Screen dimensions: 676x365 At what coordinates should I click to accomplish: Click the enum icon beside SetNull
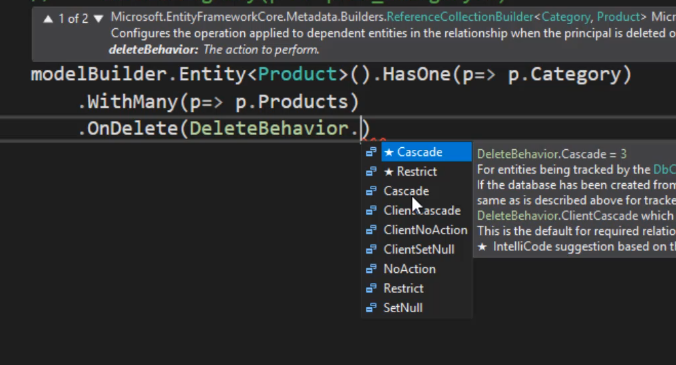(371, 308)
